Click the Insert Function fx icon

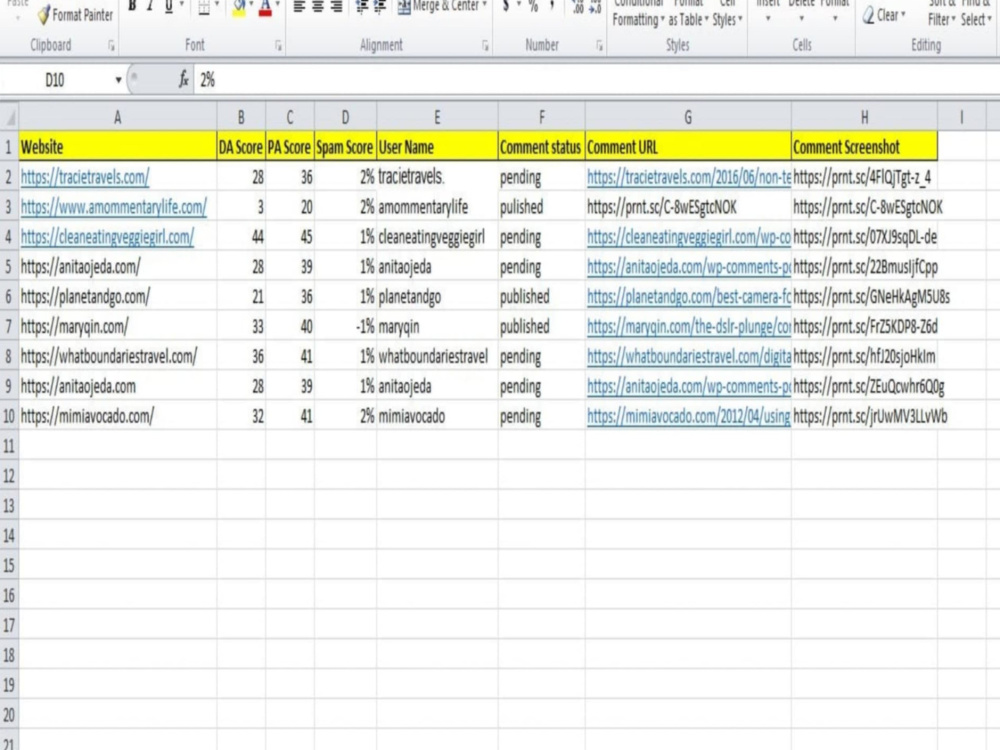tap(183, 80)
